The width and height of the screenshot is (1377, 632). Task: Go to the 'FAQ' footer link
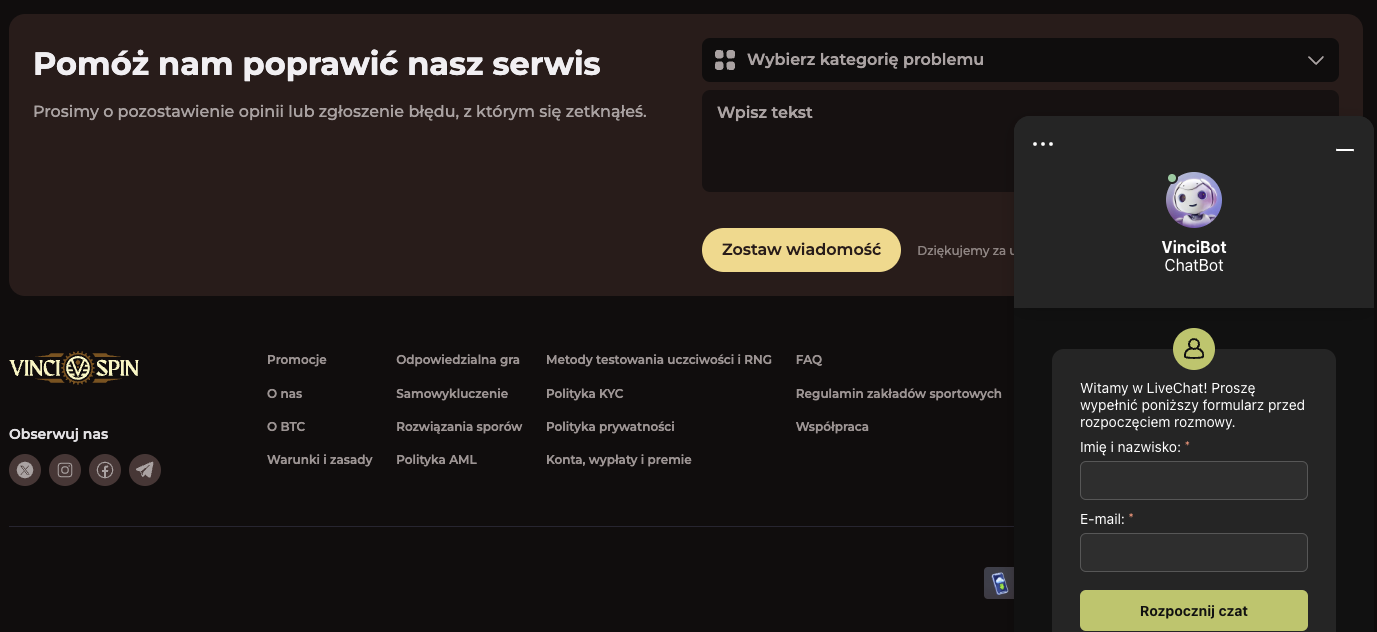click(808, 360)
